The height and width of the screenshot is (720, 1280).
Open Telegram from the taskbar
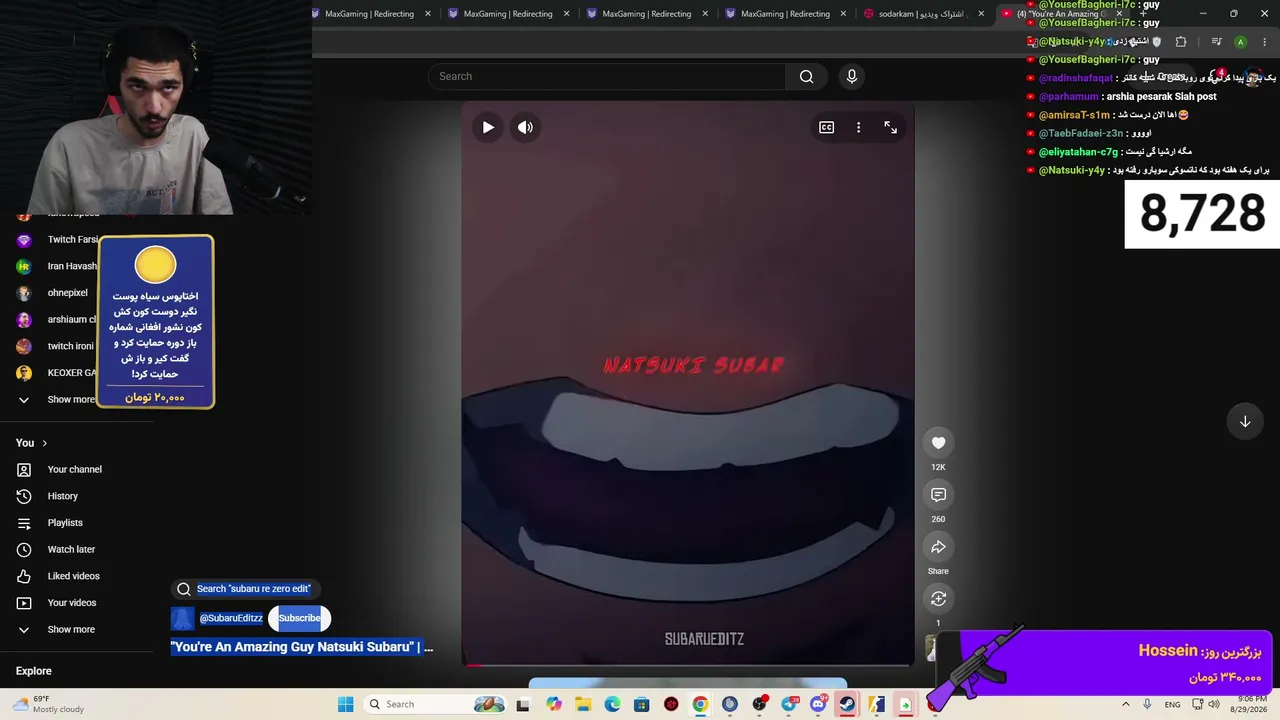[x=789, y=704]
